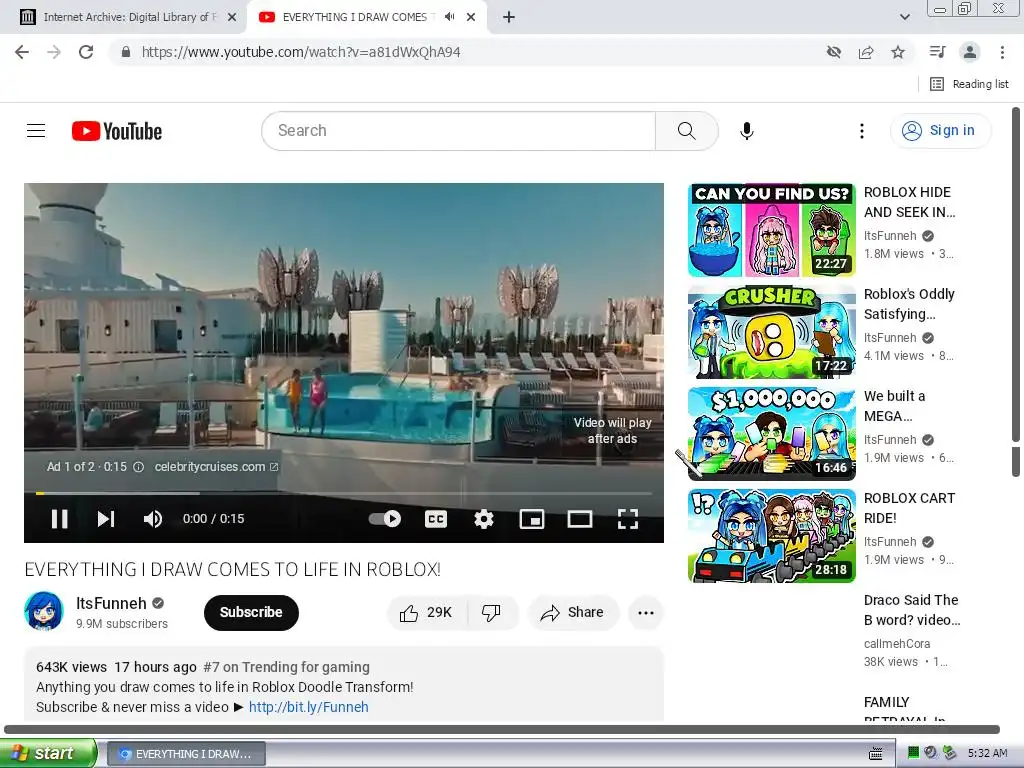
Task: Open on-screen keyboard tray icon
Action: click(876, 754)
